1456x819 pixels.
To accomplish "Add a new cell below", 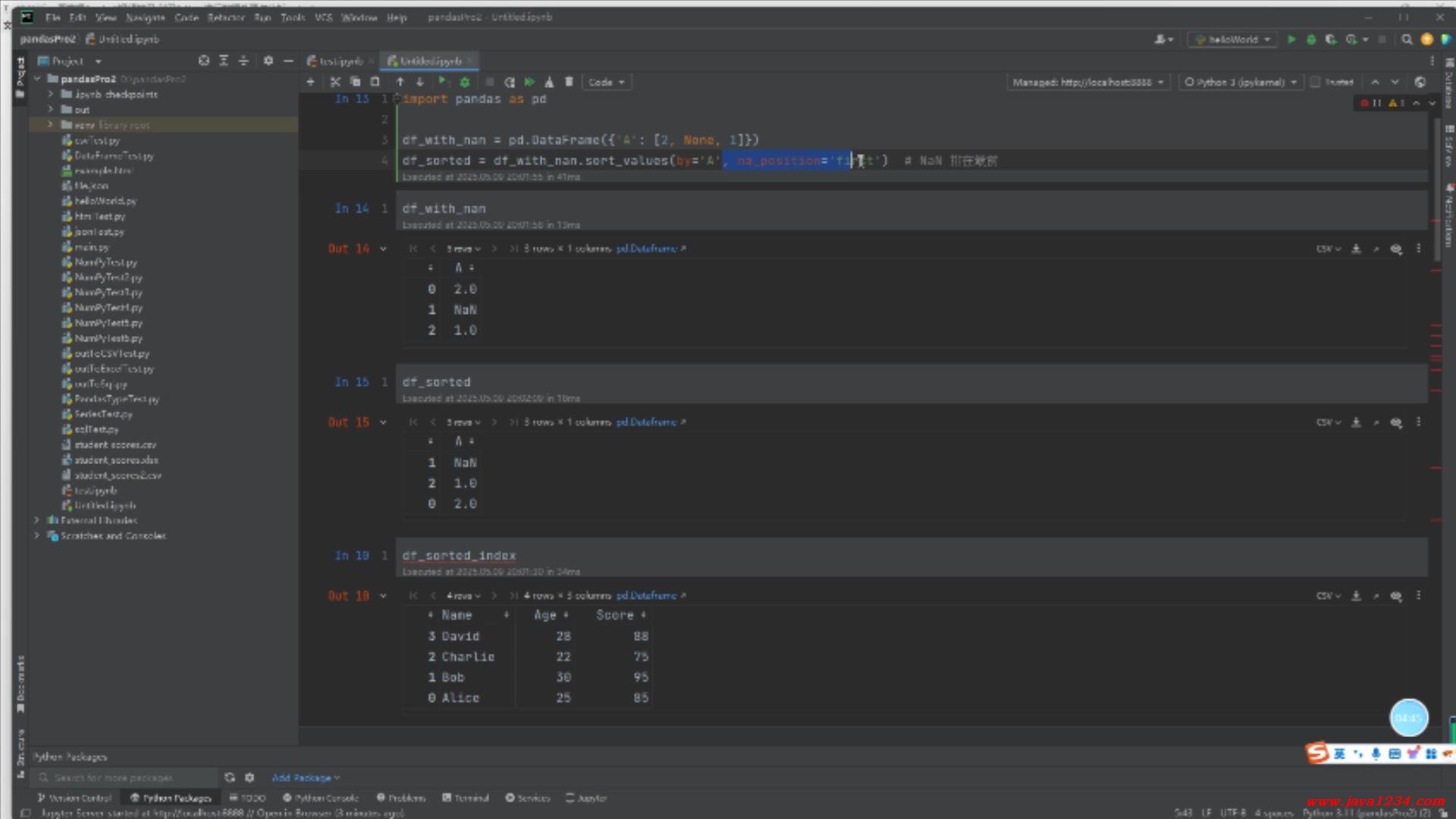I will tap(310, 82).
